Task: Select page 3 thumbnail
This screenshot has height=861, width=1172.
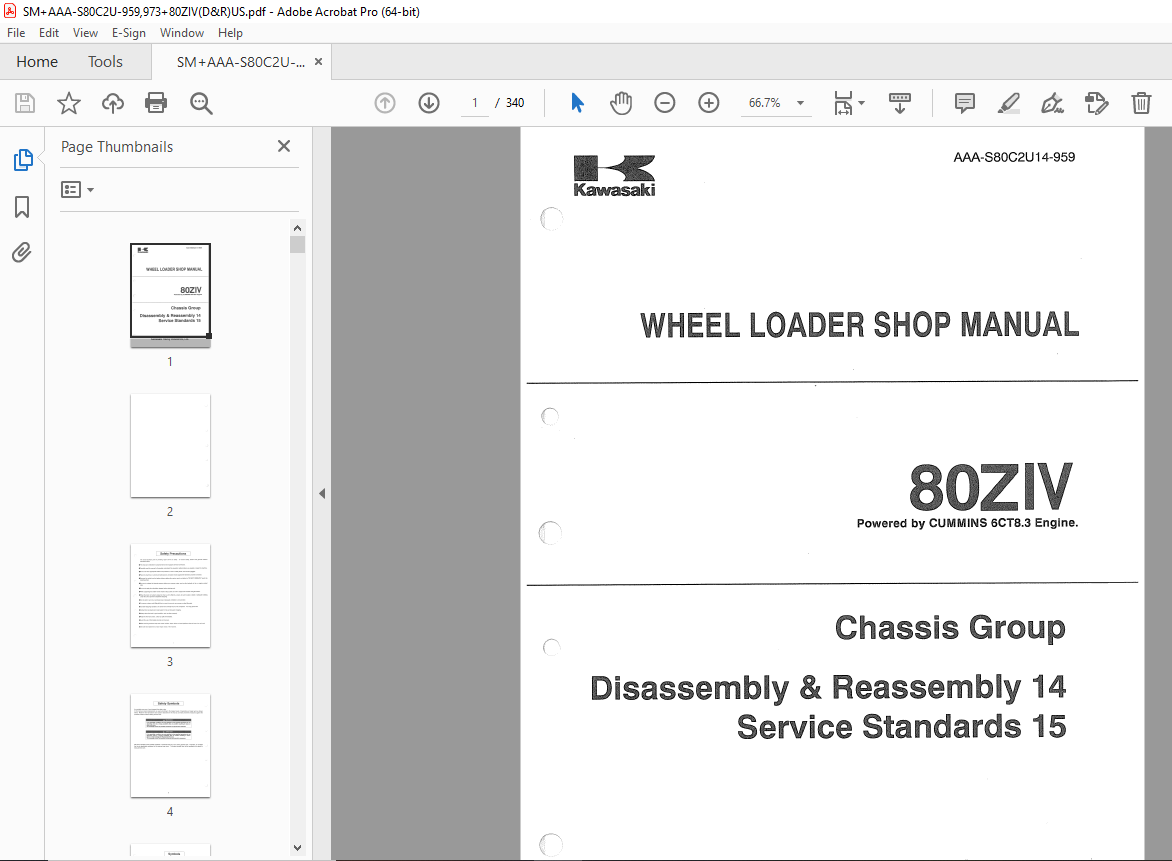Action: 170,596
